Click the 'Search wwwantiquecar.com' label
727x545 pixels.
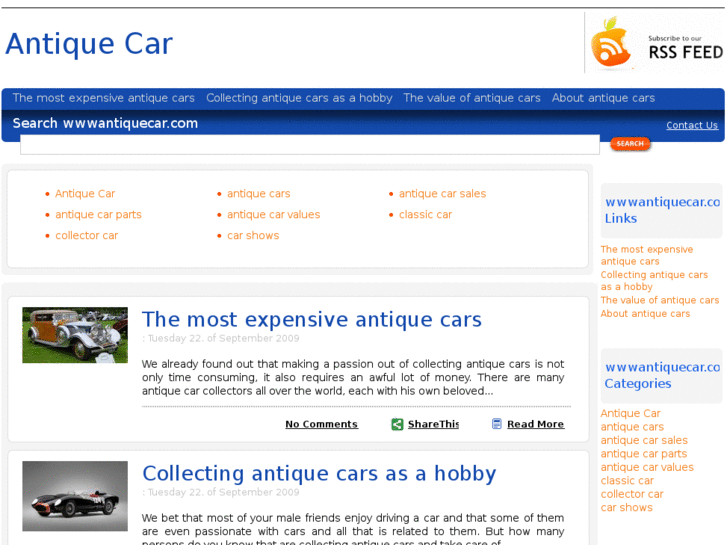click(105, 123)
